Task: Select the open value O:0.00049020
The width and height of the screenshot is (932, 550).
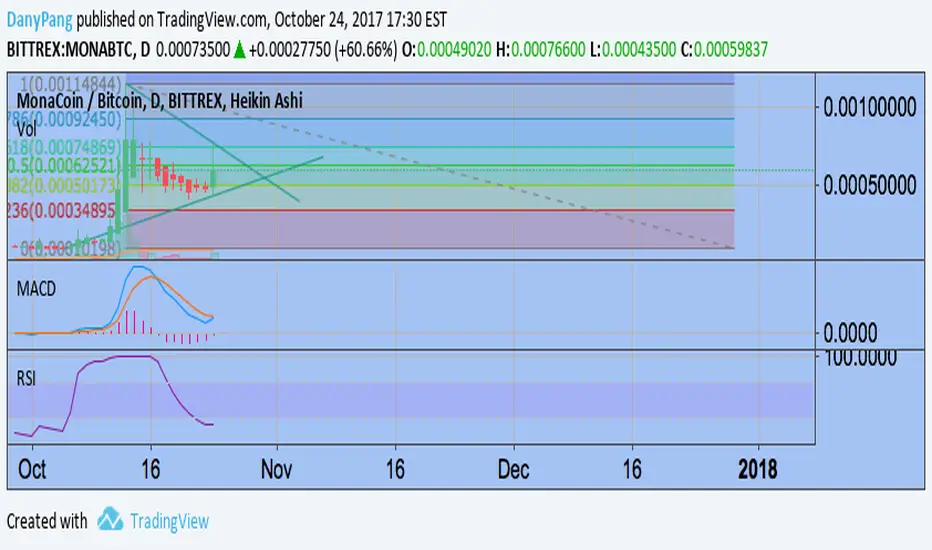Action: 446,49
